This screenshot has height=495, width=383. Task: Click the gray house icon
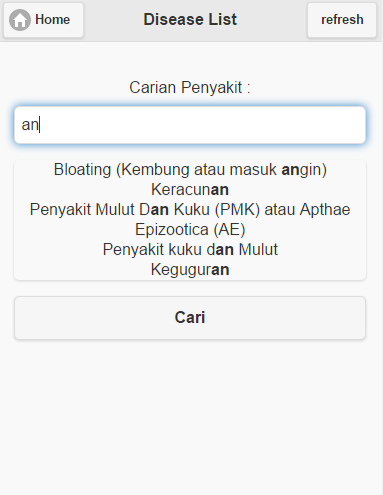(20, 20)
